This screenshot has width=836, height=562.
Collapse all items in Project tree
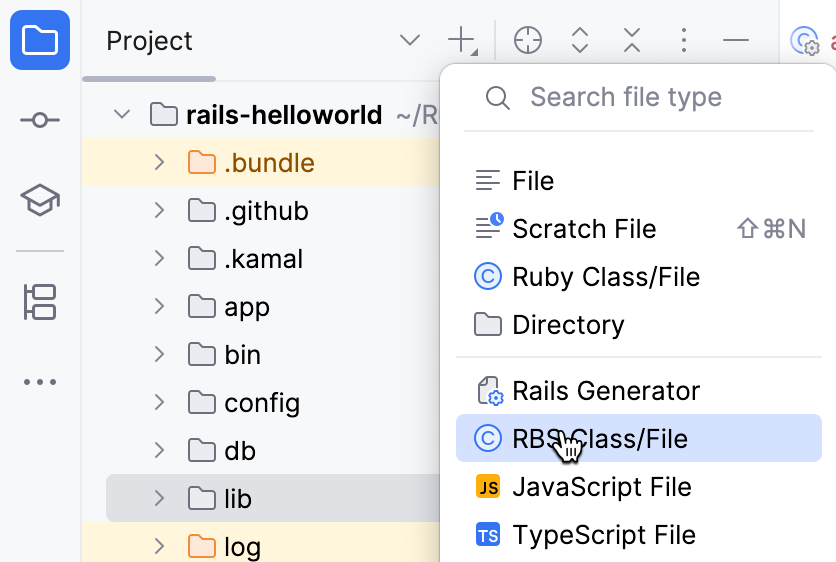pos(632,41)
